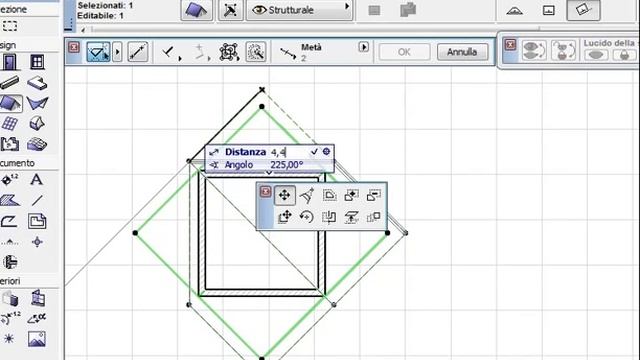Viewport: 640px width, 360px height.
Task: Select the Roof tool in toolbox
Action: point(11,103)
